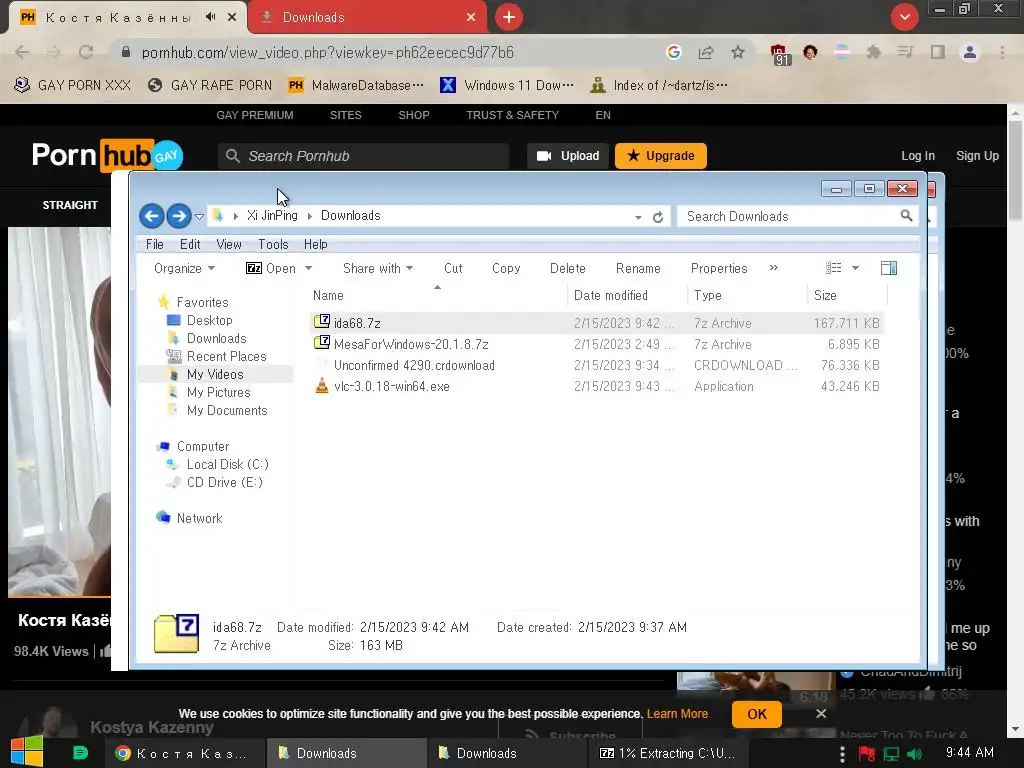
Task: Sort by Date modified column
Action: (627, 295)
